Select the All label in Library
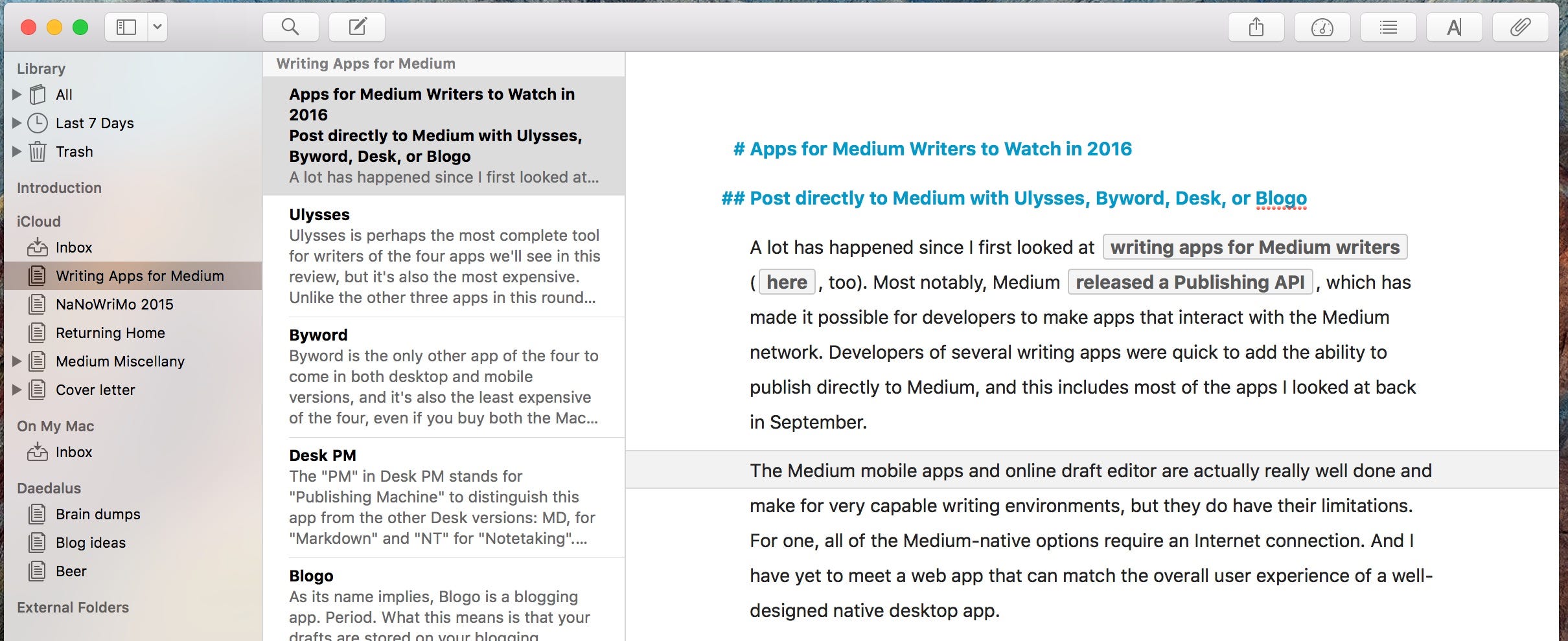This screenshot has height=641, width=1568. [x=64, y=95]
